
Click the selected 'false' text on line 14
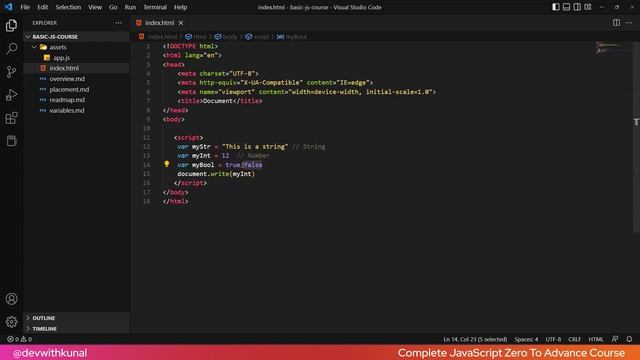point(253,165)
